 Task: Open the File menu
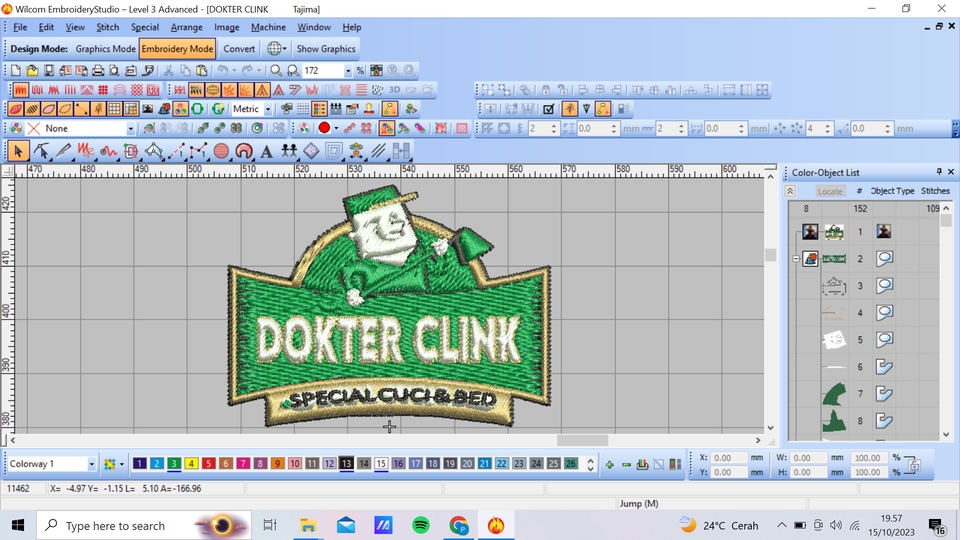point(20,27)
